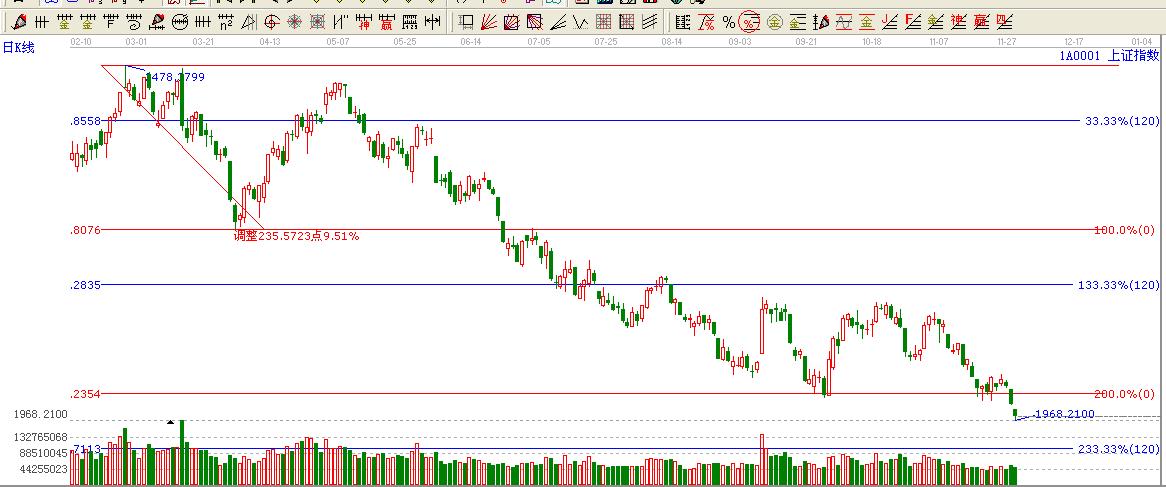
Task: Click the 1A0001 上证指数 stock title
Action: click(1110, 56)
